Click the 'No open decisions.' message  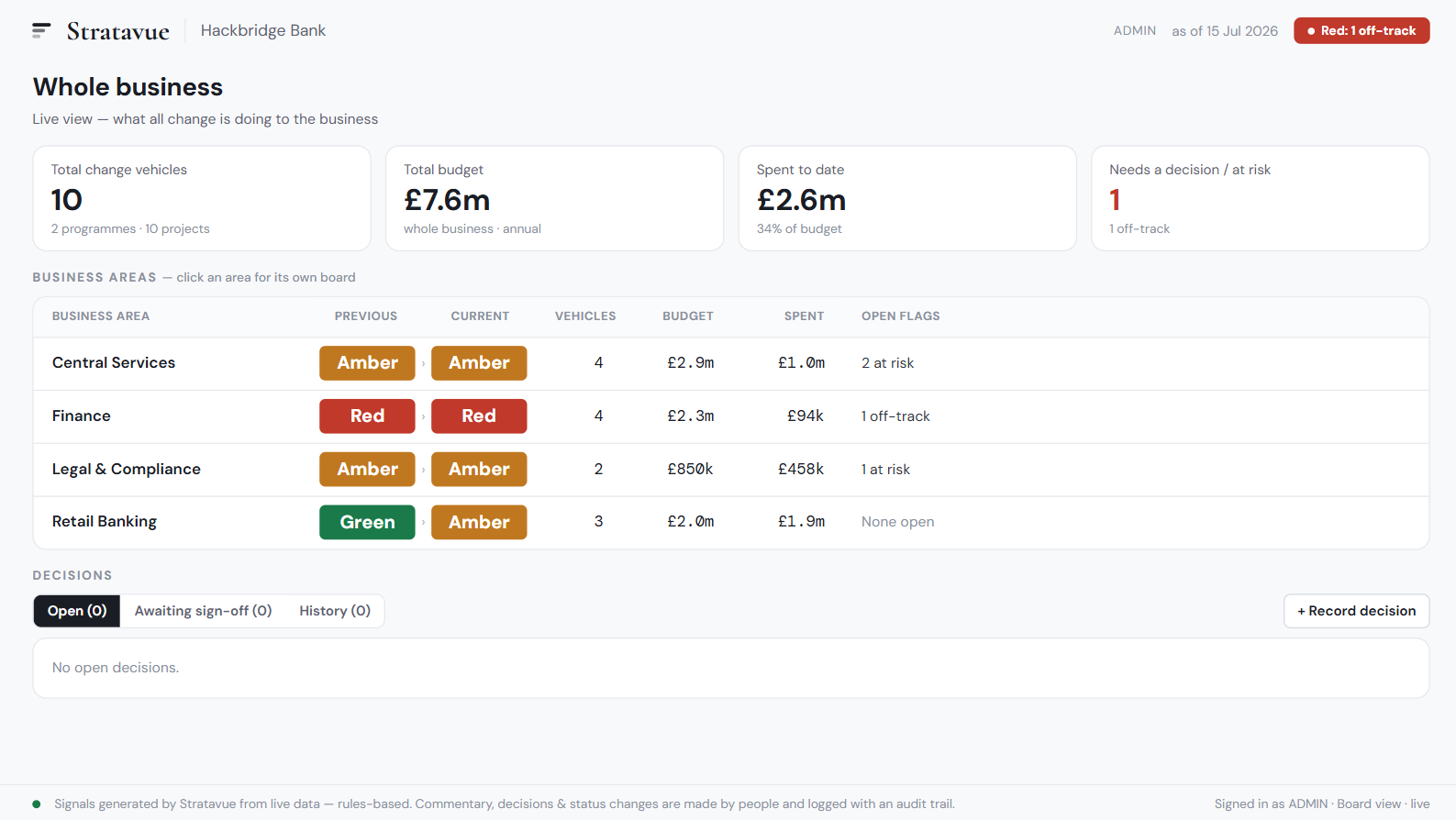(116, 668)
